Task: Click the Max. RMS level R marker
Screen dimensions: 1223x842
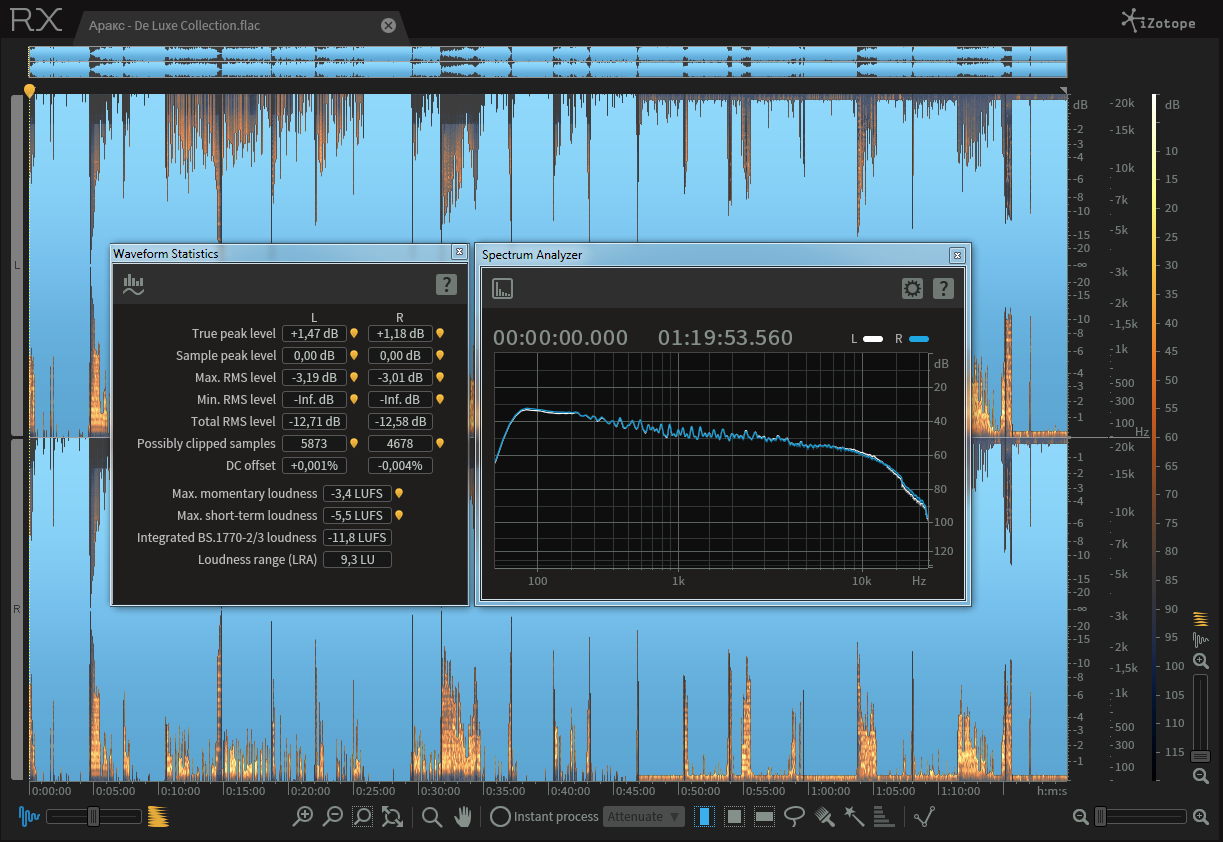Action: (439, 378)
